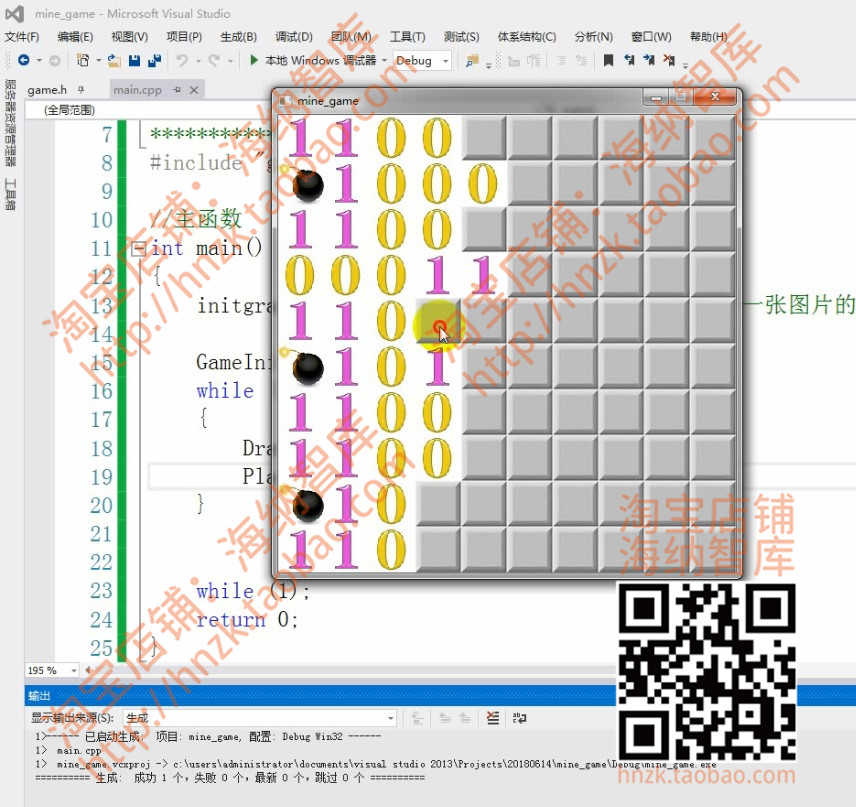This screenshot has width=856, height=807.
Task: Open the Redo history dropdown arrow
Action: [230, 61]
